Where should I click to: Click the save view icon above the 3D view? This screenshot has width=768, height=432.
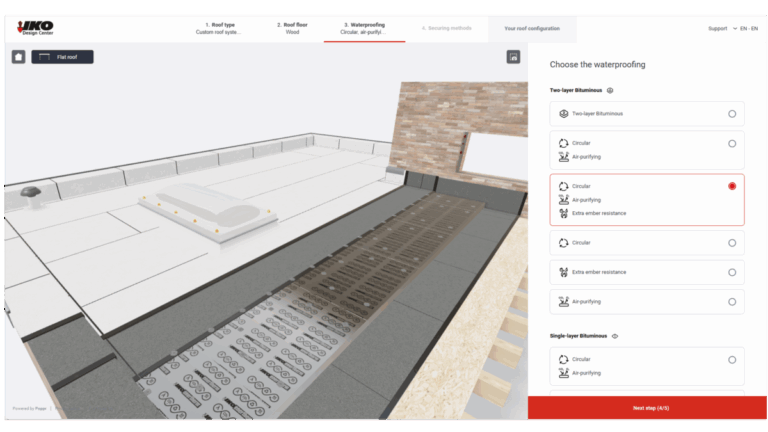513,57
